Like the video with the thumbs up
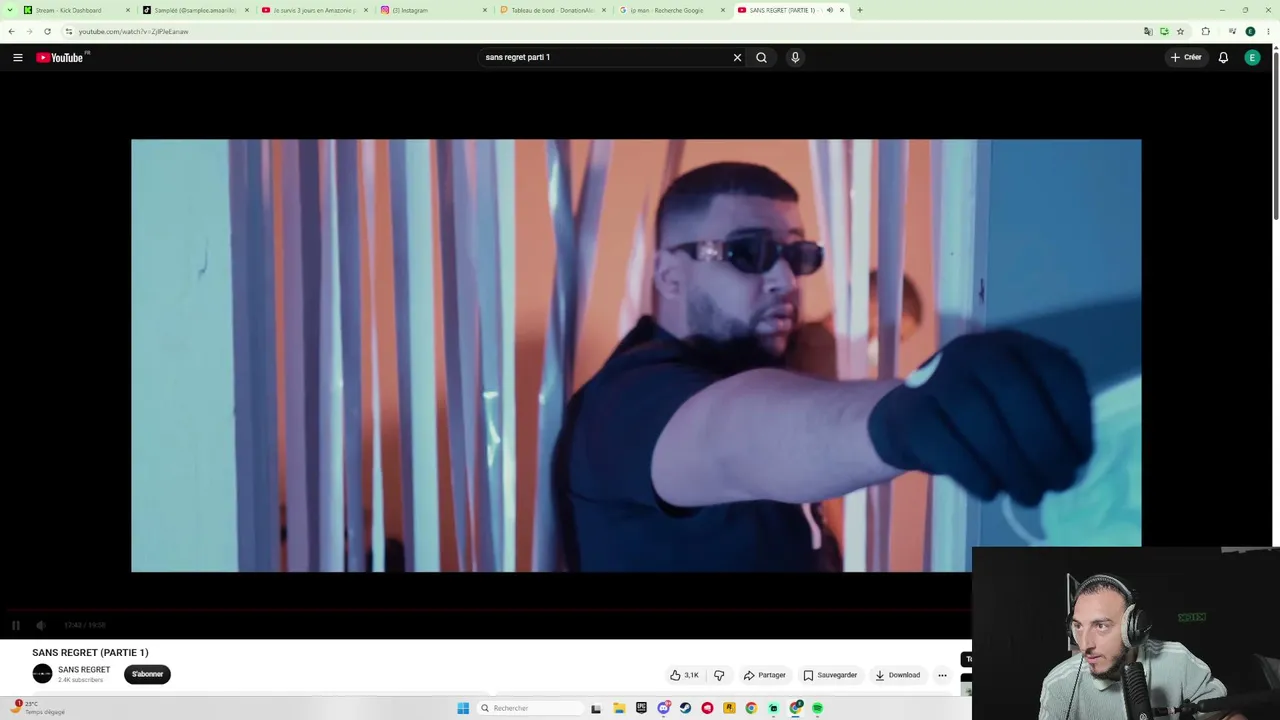 point(685,675)
